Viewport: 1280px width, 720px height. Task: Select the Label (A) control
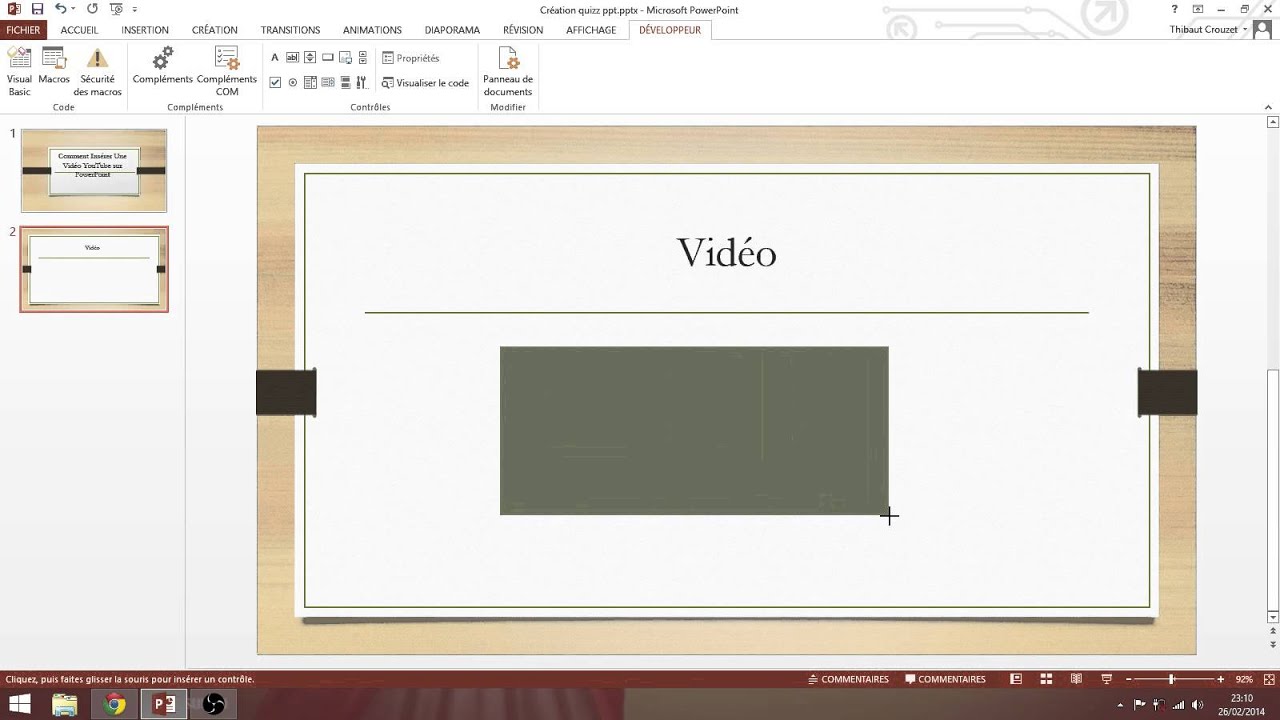click(275, 58)
